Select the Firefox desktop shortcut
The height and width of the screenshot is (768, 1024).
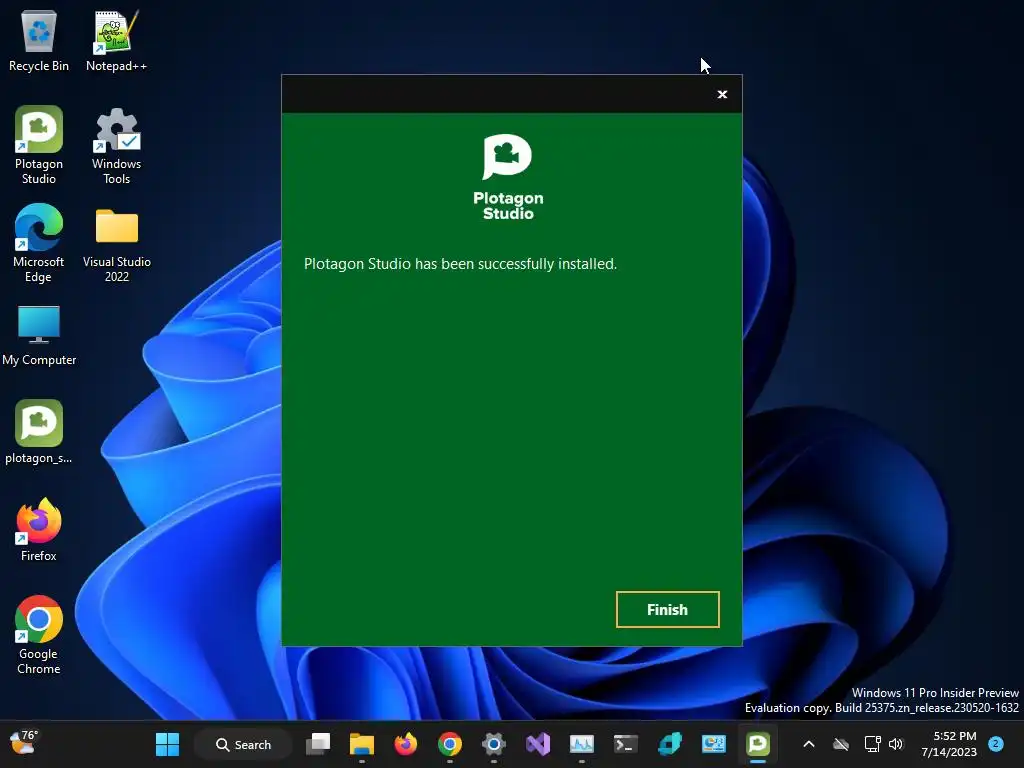coord(39,530)
